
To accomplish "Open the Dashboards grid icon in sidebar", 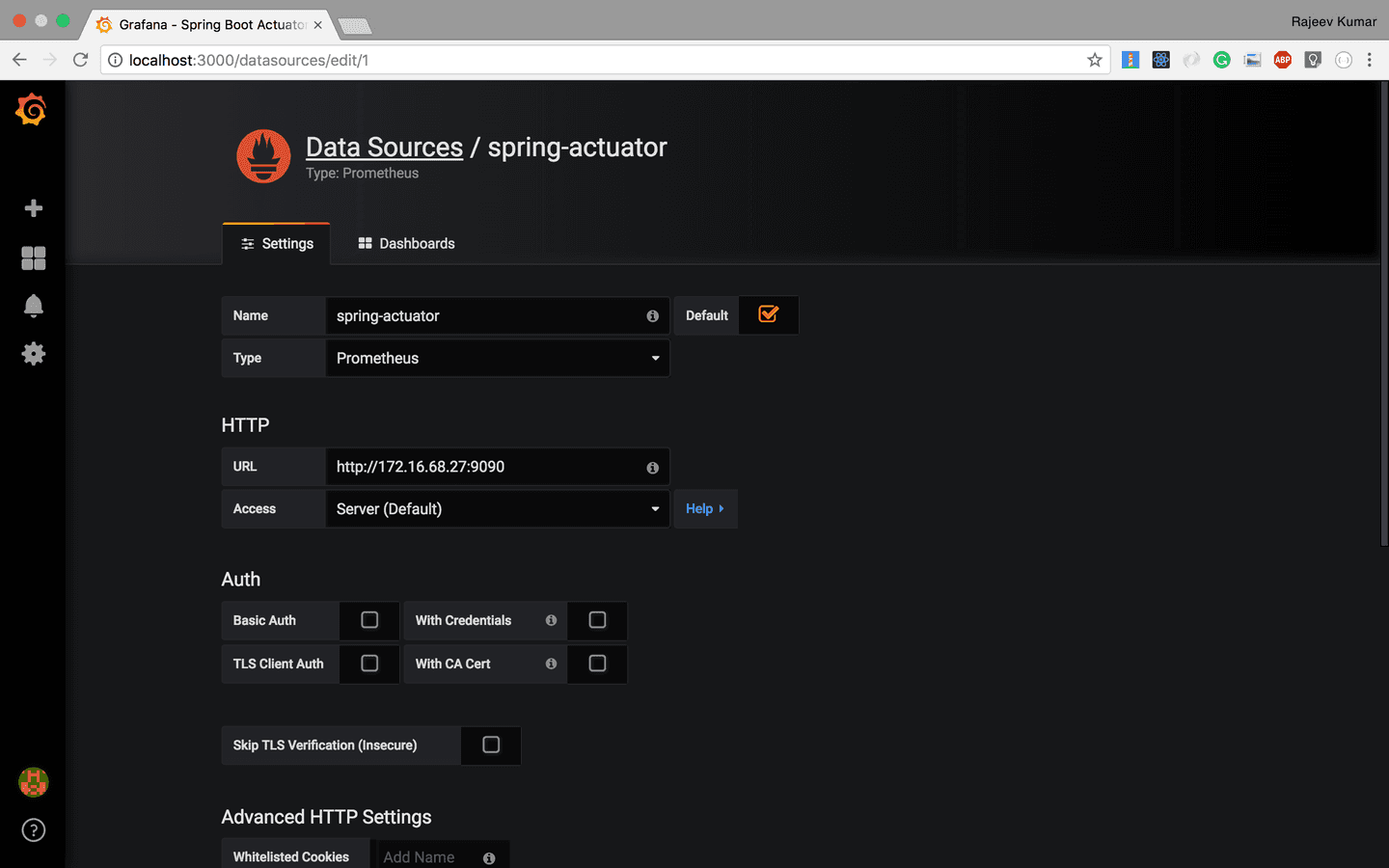I will [x=34, y=258].
